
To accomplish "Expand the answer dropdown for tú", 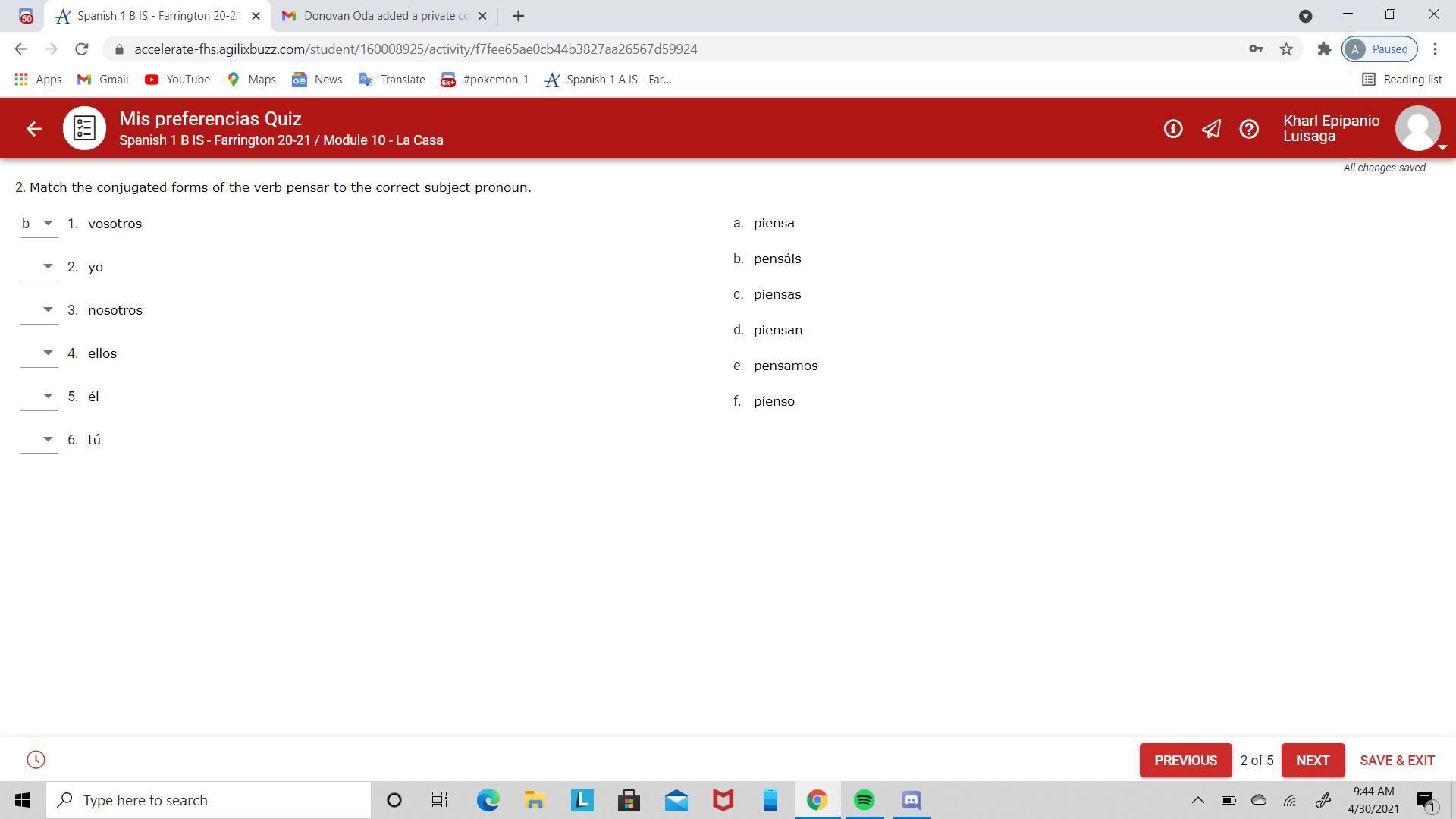I will point(39,440).
